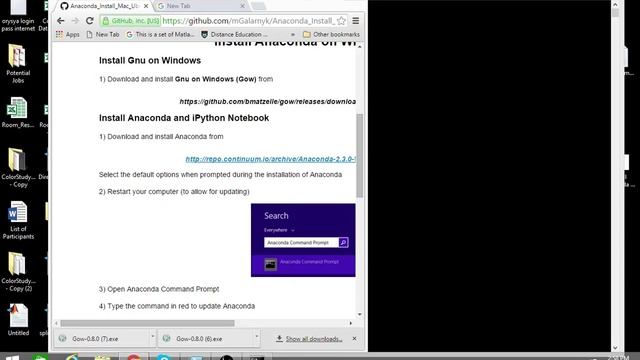Screen dimensions: 640x360
Task: Click the horizontal scrollbar's right arrow
Action: (x=351, y=323)
